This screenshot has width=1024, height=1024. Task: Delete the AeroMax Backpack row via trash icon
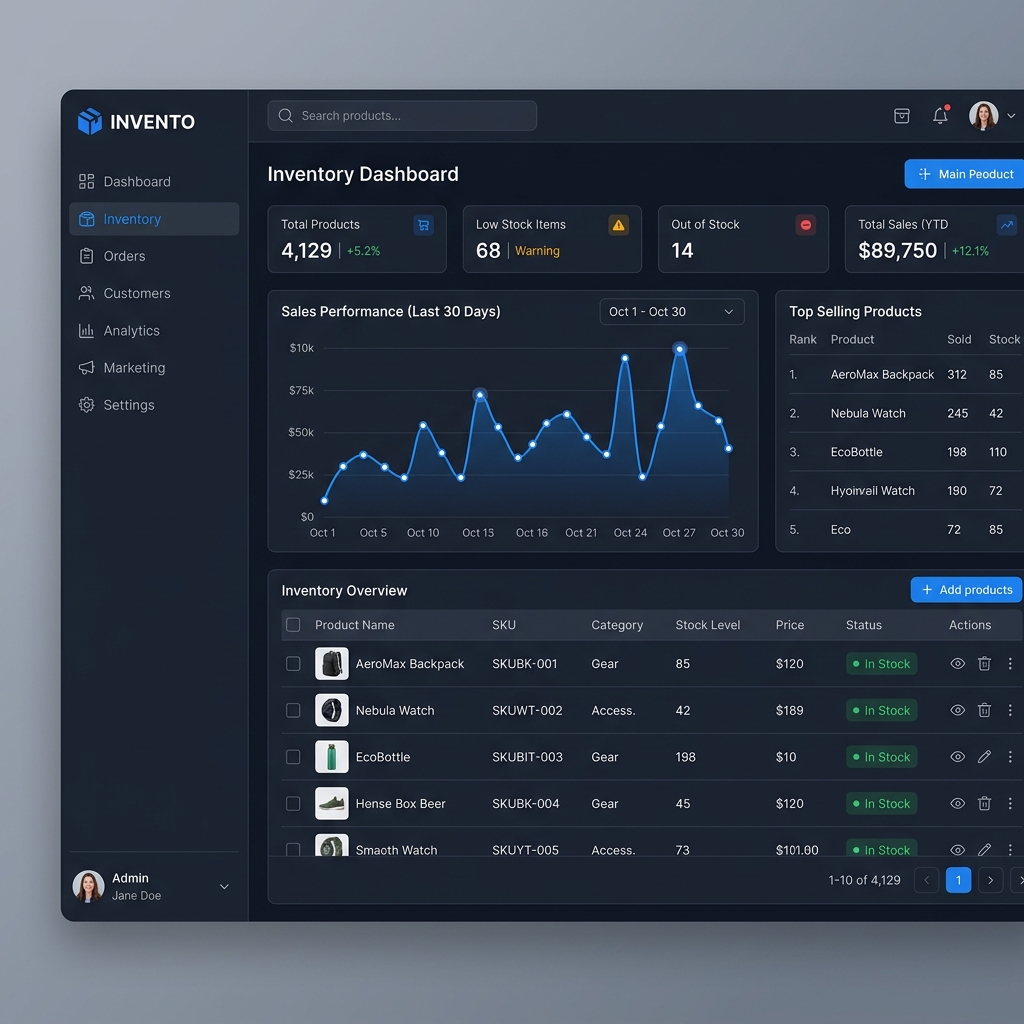point(984,664)
